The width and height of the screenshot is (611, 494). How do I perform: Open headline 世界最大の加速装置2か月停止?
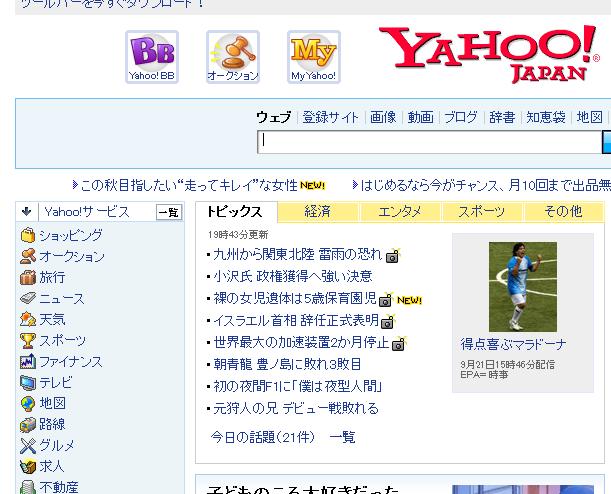(302, 342)
